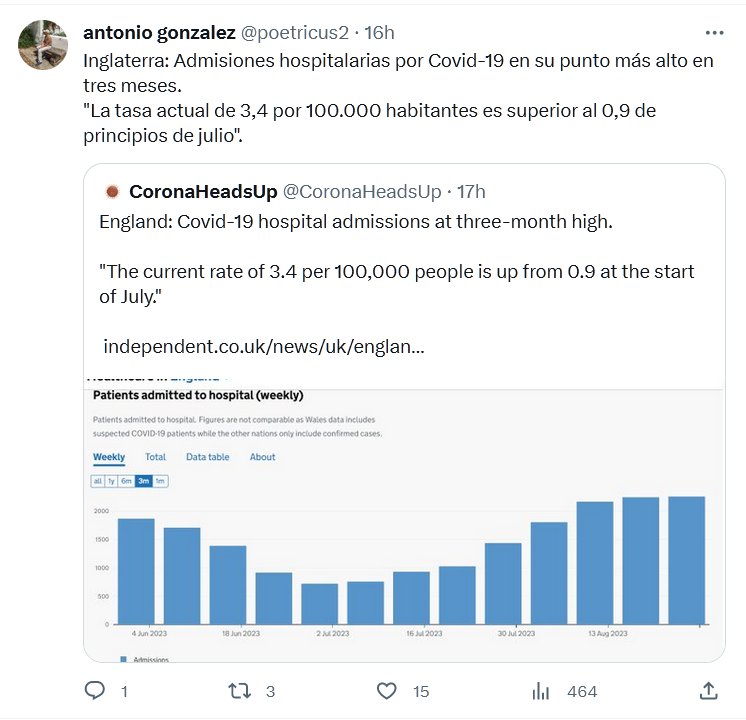This screenshot has height=720, width=746.
Task: Open the three-dot more options menu
Action: pyautogui.click(x=713, y=33)
